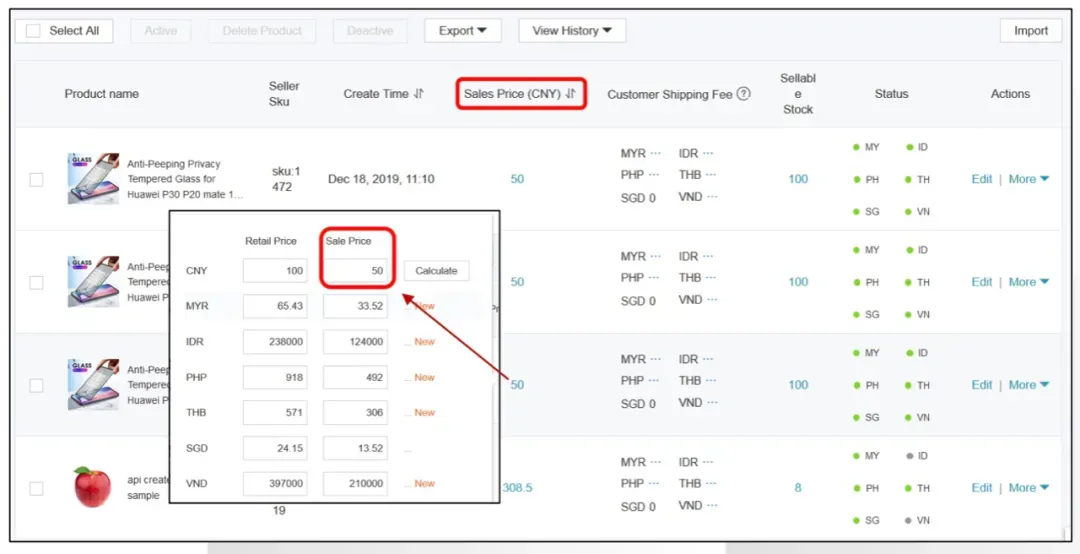The image size is (1080, 554).
Task: Open the View History dropdown
Action: tap(572, 31)
